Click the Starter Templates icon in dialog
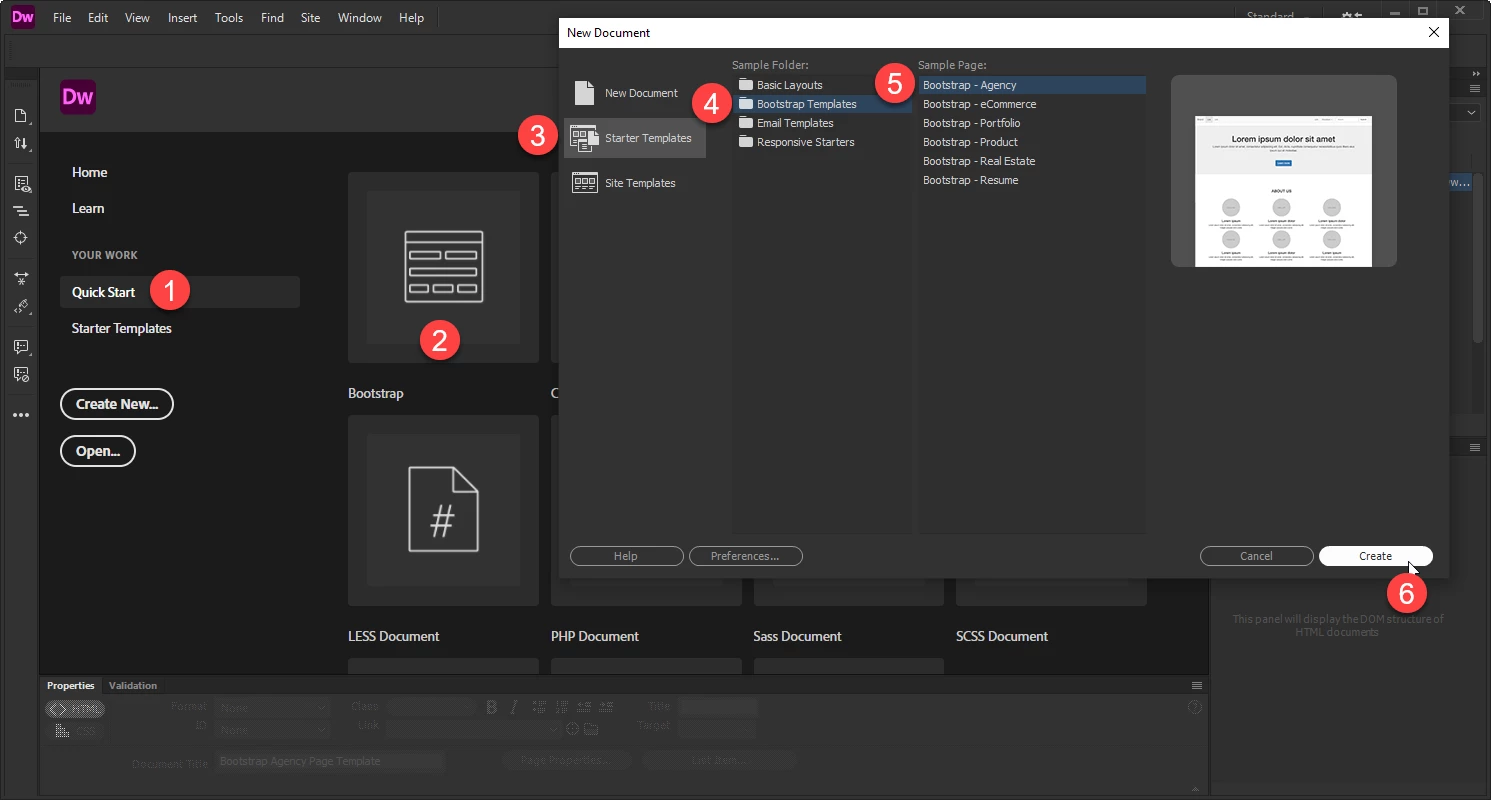The width and height of the screenshot is (1491, 800). click(x=584, y=138)
